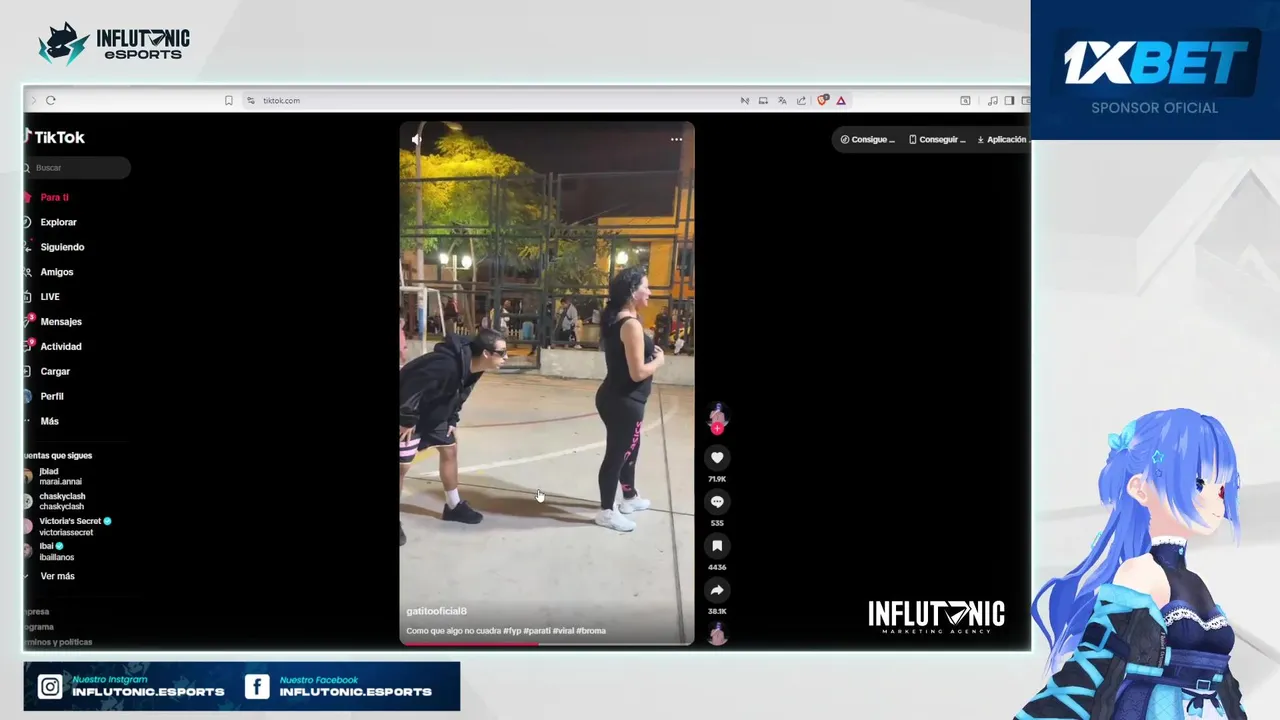Image resolution: width=1280 pixels, height=720 pixels.
Task: Click Términos y políticas footer link
Action: click(x=60, y=642)
